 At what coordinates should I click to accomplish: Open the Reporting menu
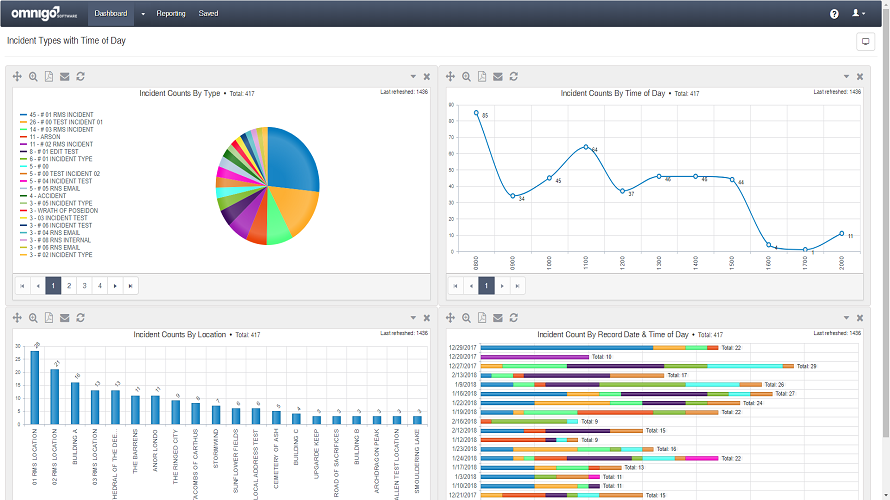click(x=171, y=14)
